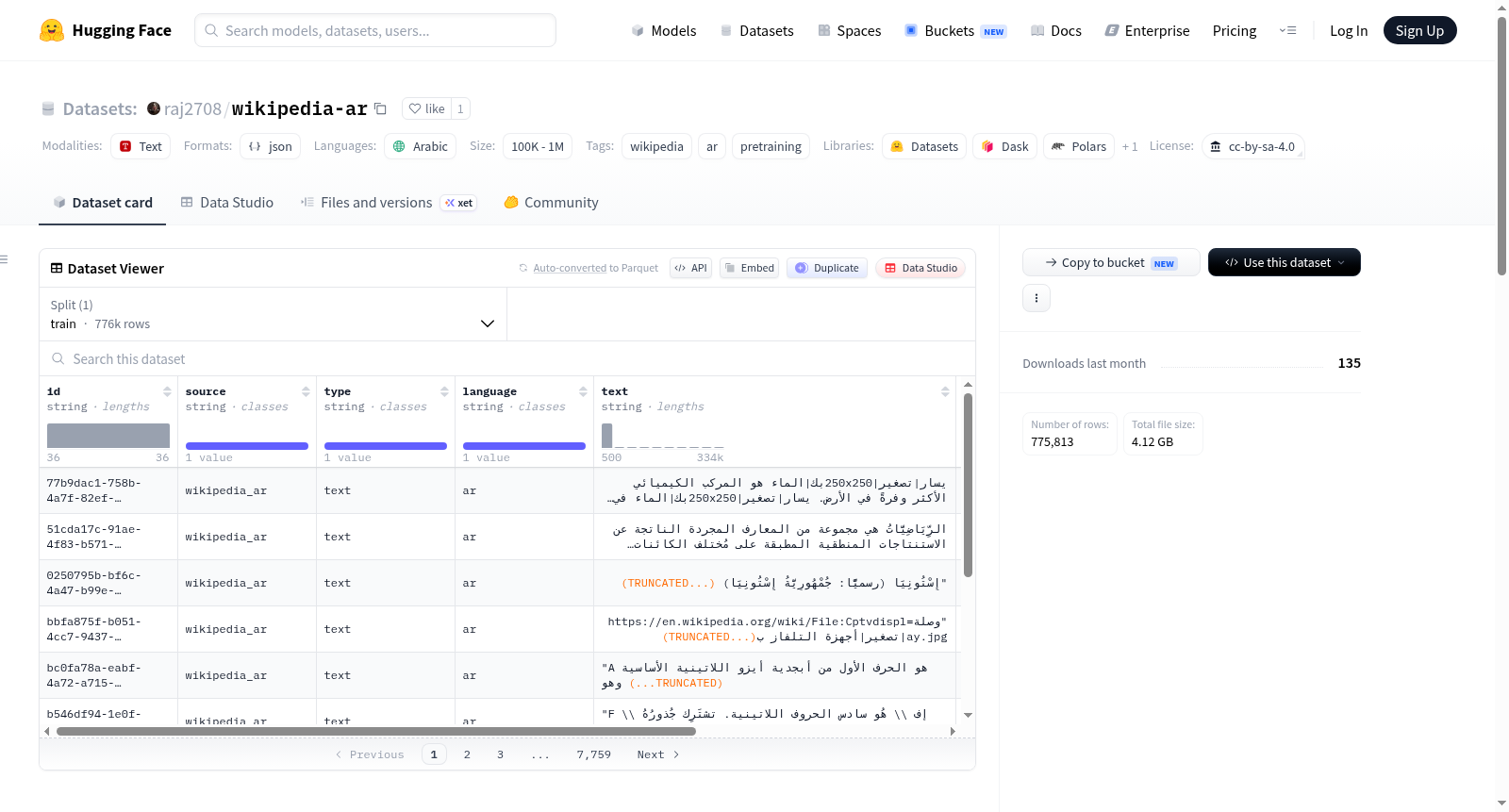Viewport: 1509px width, 812px height.
Task: Click Log In link
Action: pyautogui.click(x=1349, y=30)
